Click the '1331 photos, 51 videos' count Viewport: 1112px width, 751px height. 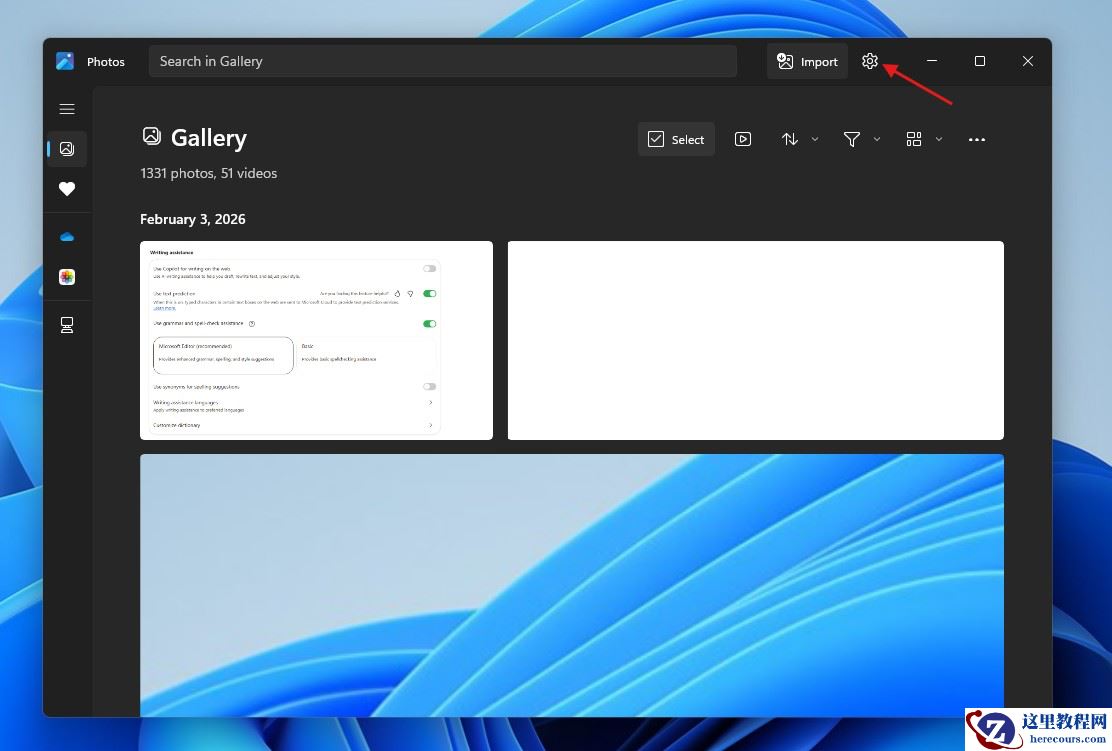pos(208,173)
